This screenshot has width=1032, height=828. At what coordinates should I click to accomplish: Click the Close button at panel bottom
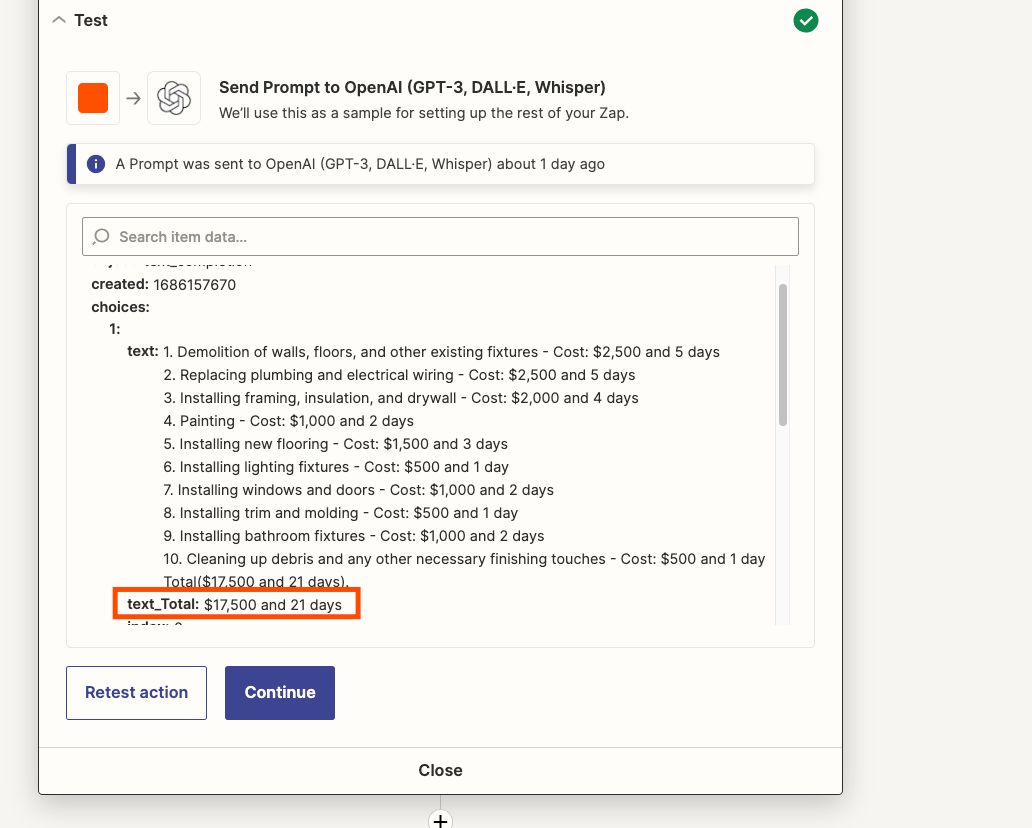pos(440,770)
